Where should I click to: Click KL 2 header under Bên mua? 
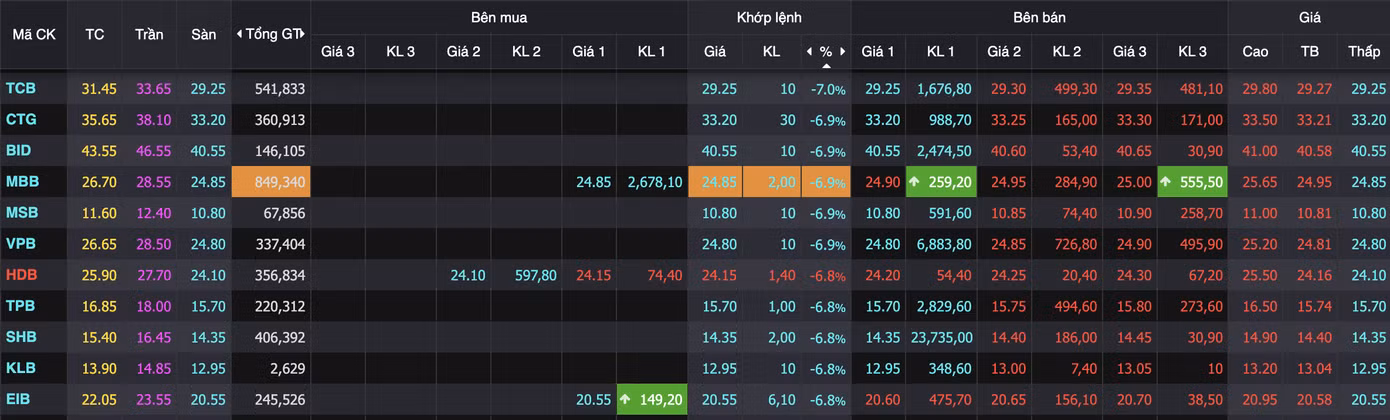coord(526,51)
